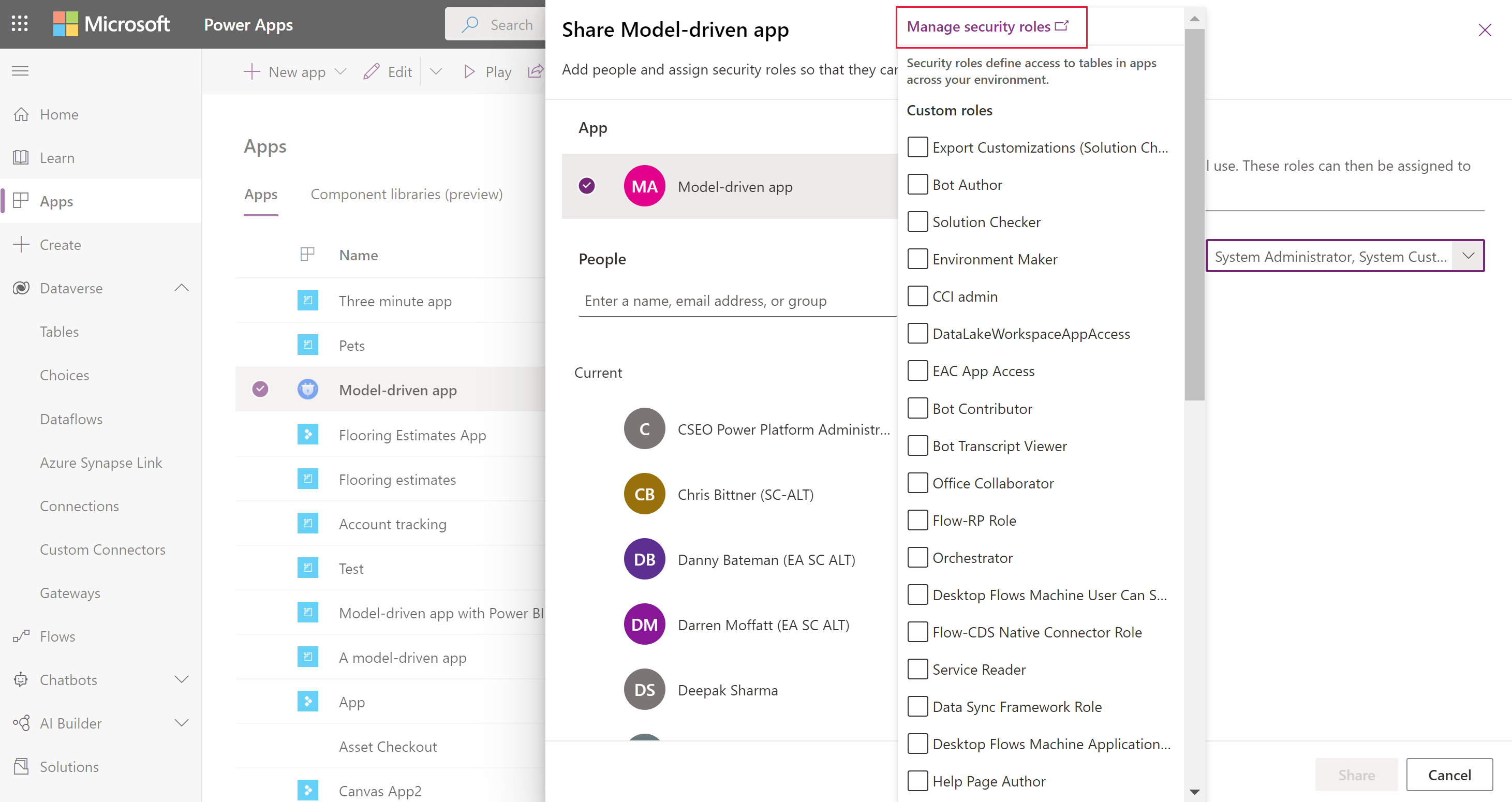
Task: Click the Solutions icon in sidebar
Action: (x=21, y=766)
